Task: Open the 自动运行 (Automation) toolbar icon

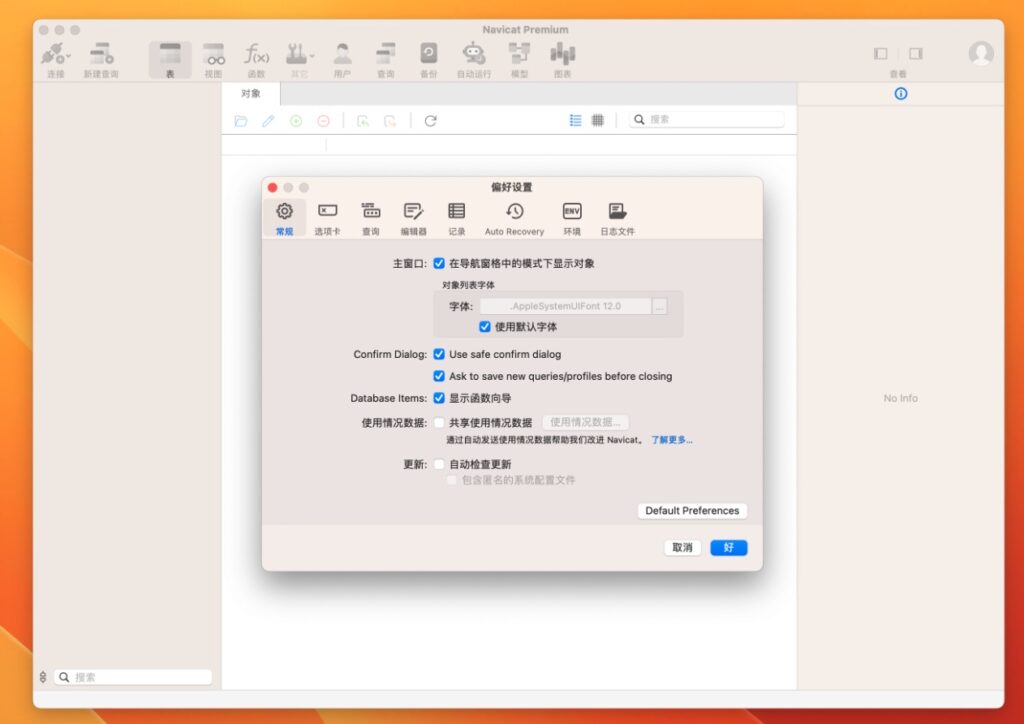Action: 472,57
